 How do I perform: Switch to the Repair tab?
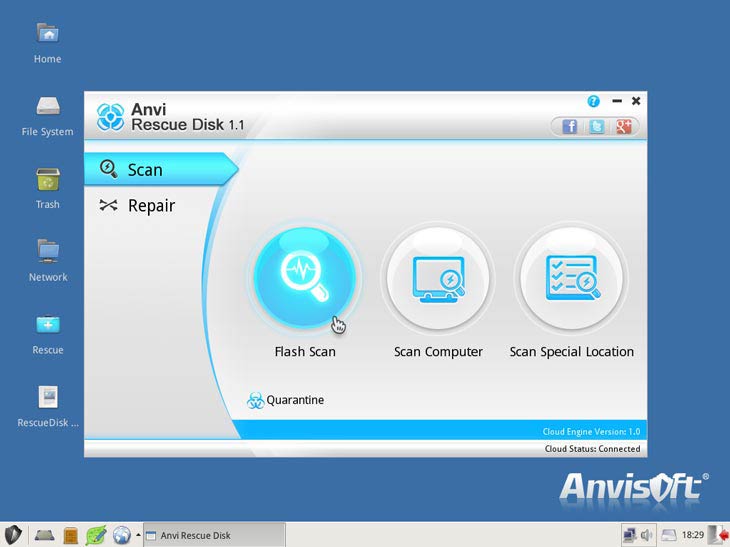coord(137,205)
